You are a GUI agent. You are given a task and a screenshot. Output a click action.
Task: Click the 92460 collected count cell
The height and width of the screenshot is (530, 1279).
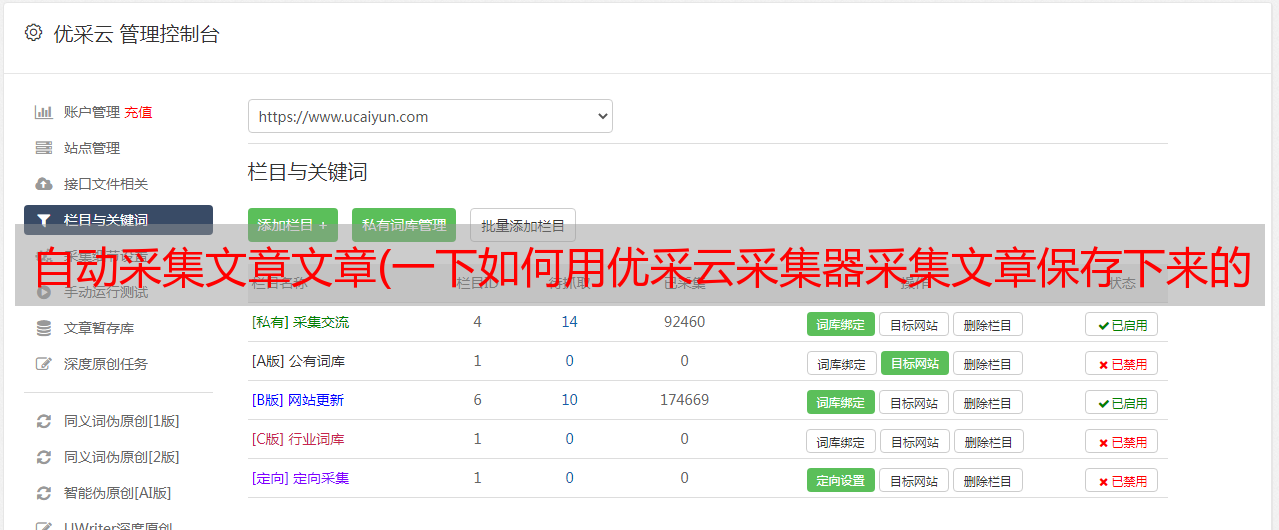click(684, 322)
